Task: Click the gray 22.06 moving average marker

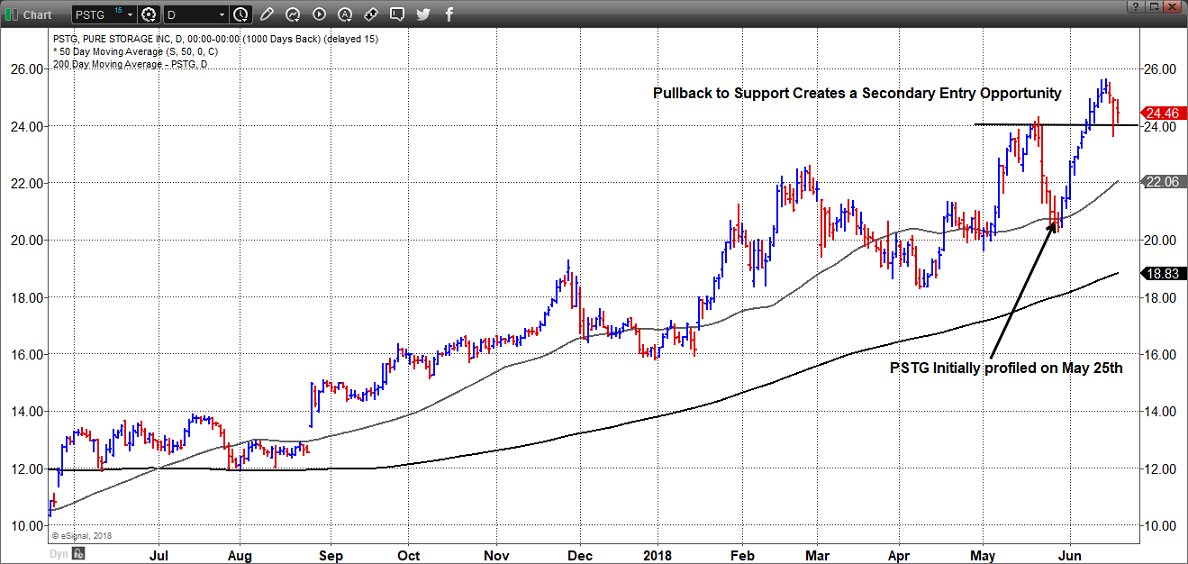Action: 1163,181
